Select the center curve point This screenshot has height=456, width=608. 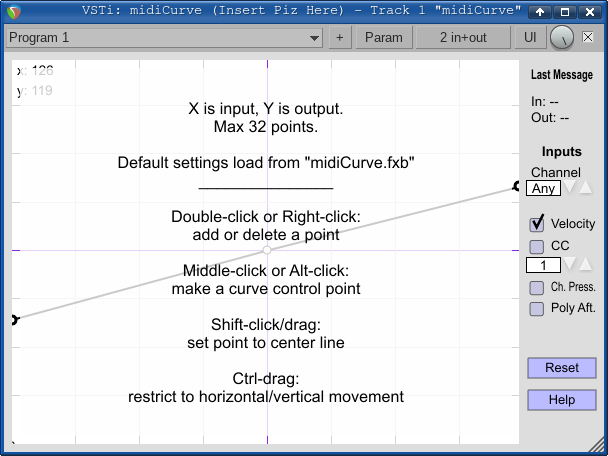tap(267, 250)
